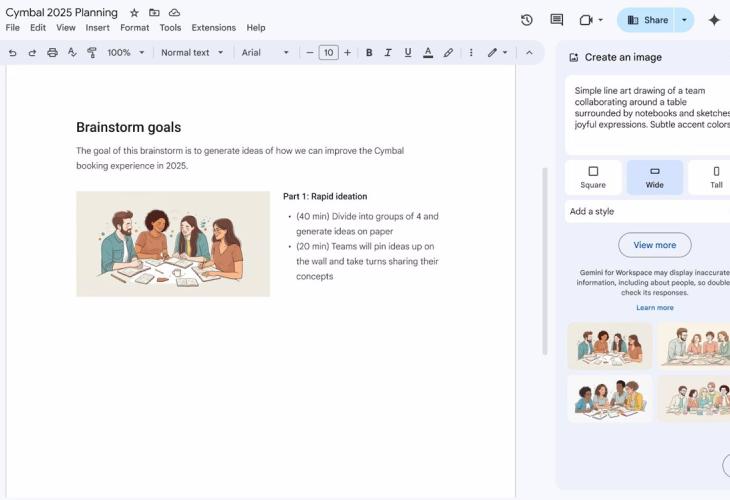Open Gemini sparkle icon
Viewport: 730px width, 500px height.
[714, 20]
